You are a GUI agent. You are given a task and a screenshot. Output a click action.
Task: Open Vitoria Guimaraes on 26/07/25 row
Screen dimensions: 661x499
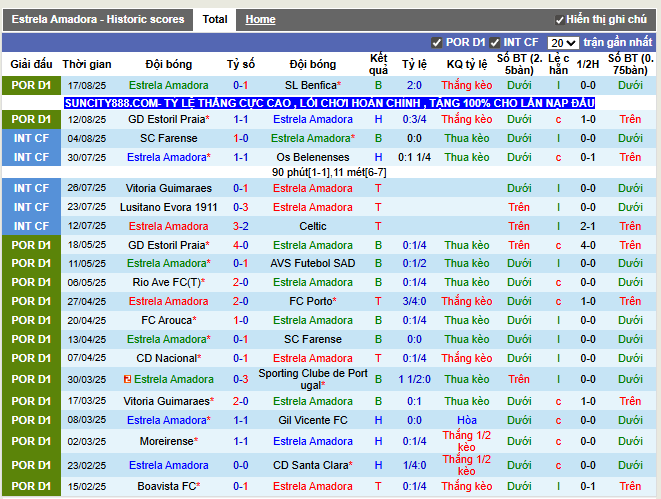pos(169,188)
